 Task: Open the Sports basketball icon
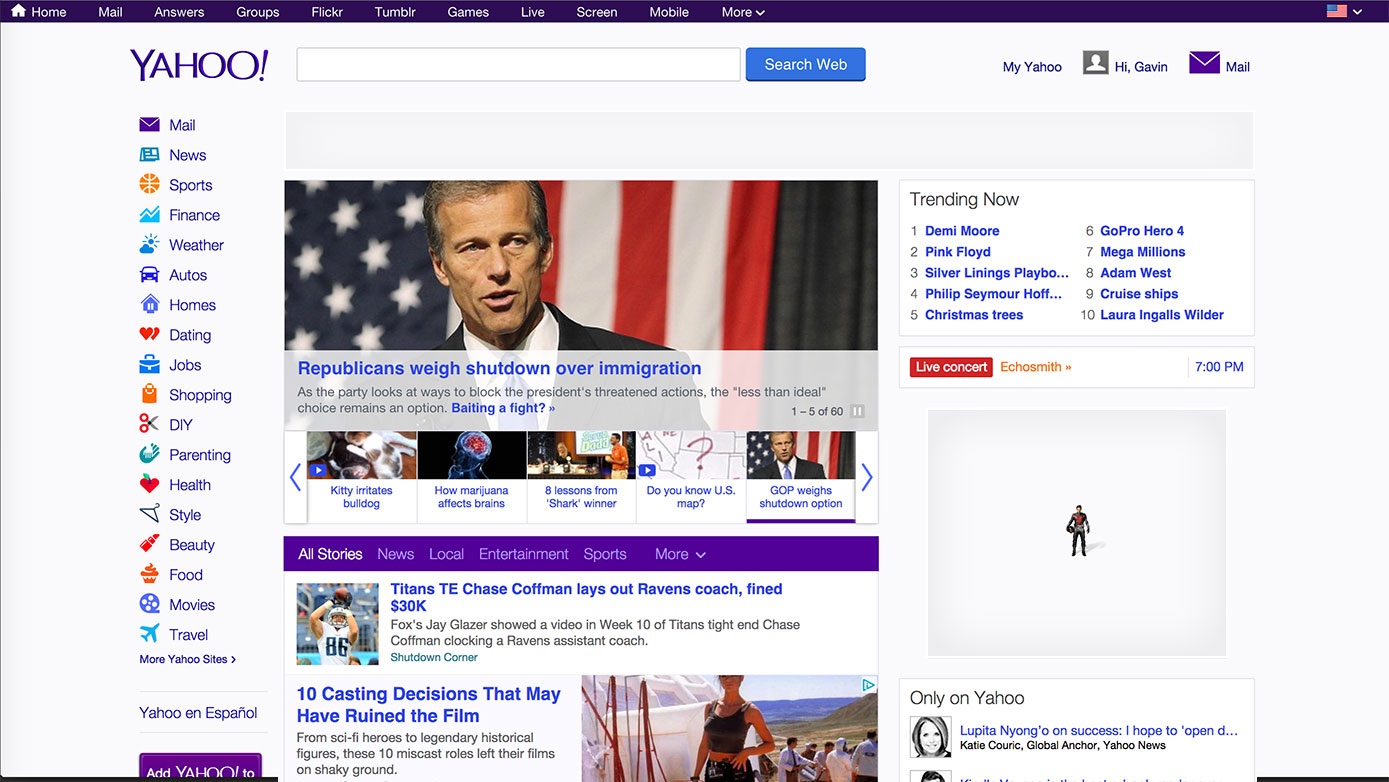(149, 184)
